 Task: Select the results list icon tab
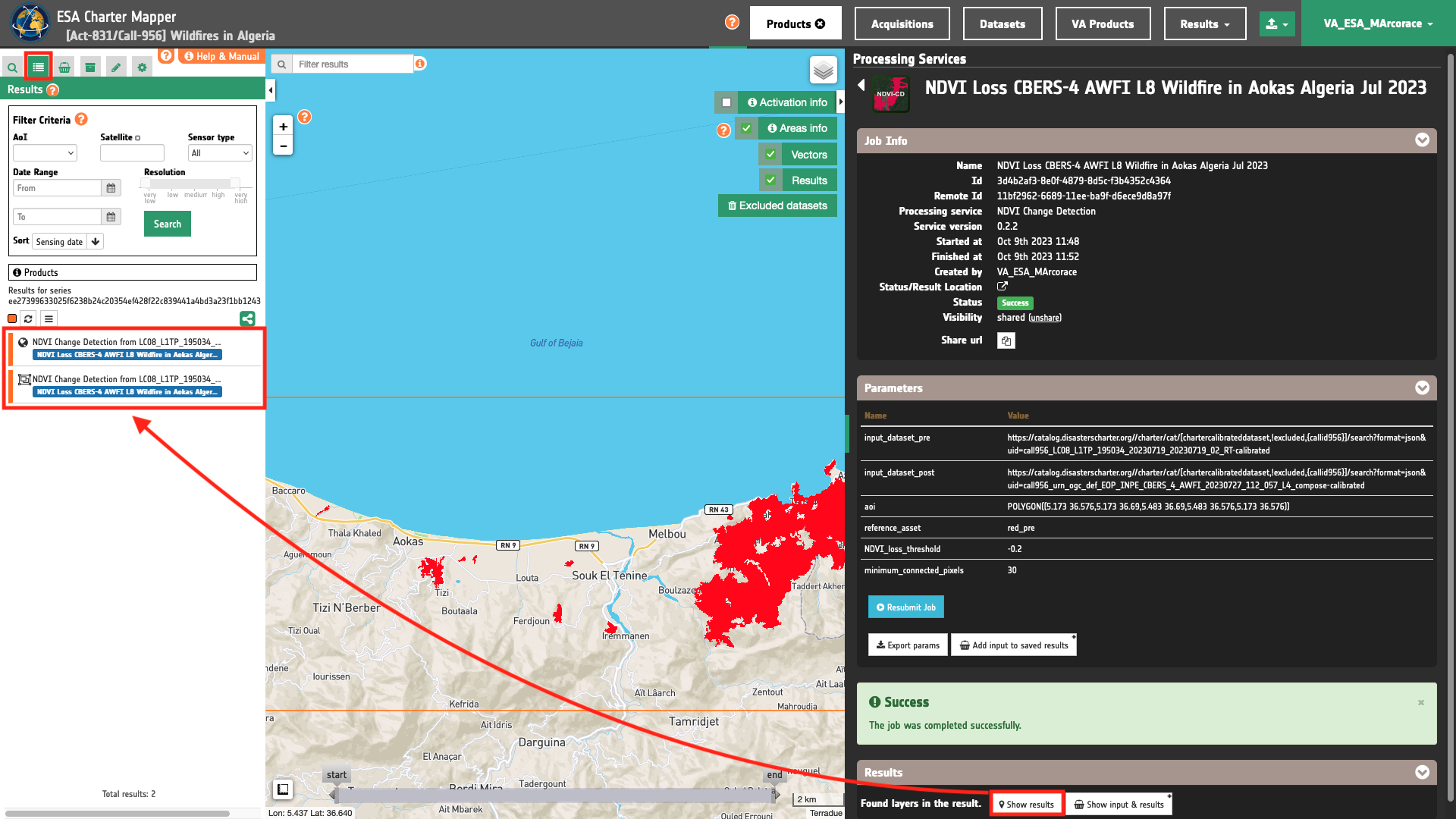tap(38, 67)
